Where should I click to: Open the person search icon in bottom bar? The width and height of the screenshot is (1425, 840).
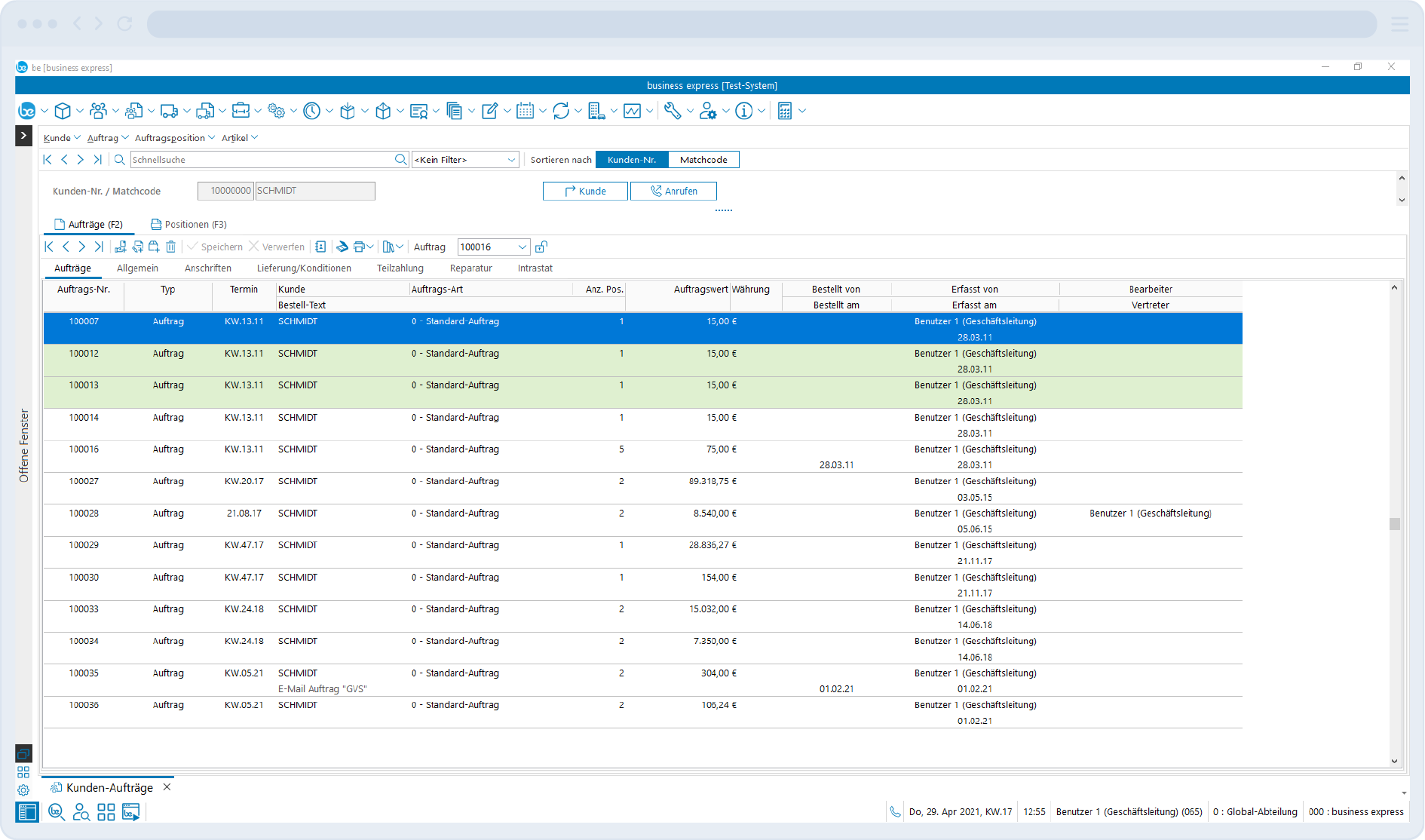click(x=81, y=812)
